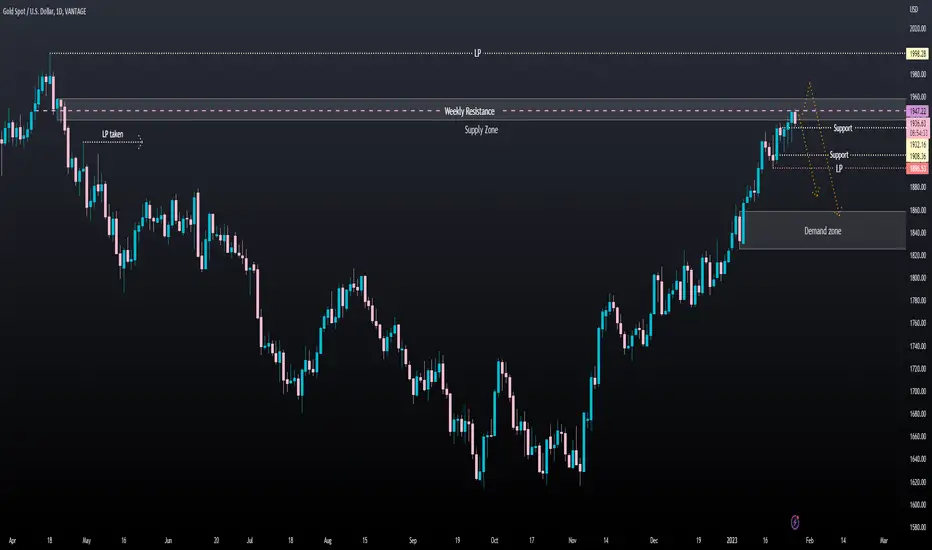Select the 1908.36 price label
Viewport: 932px width, 550px height.
[x=918, y=156]
